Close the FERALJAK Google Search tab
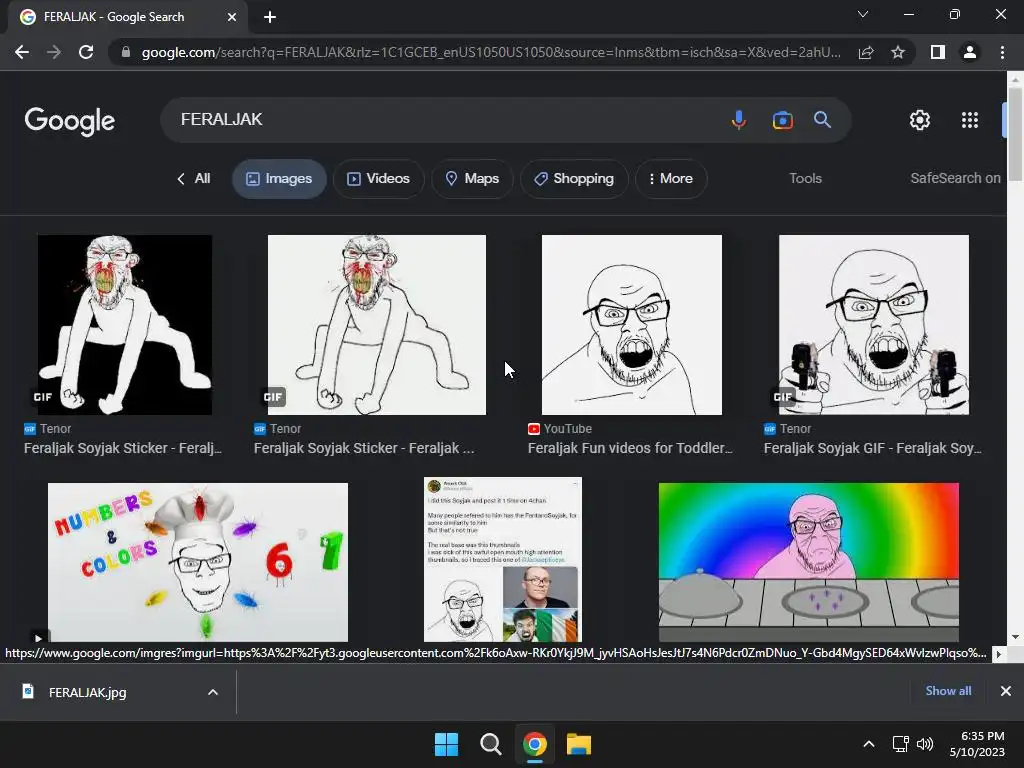Viewport: 1024px width, 768px height. (x=232, y=17)
